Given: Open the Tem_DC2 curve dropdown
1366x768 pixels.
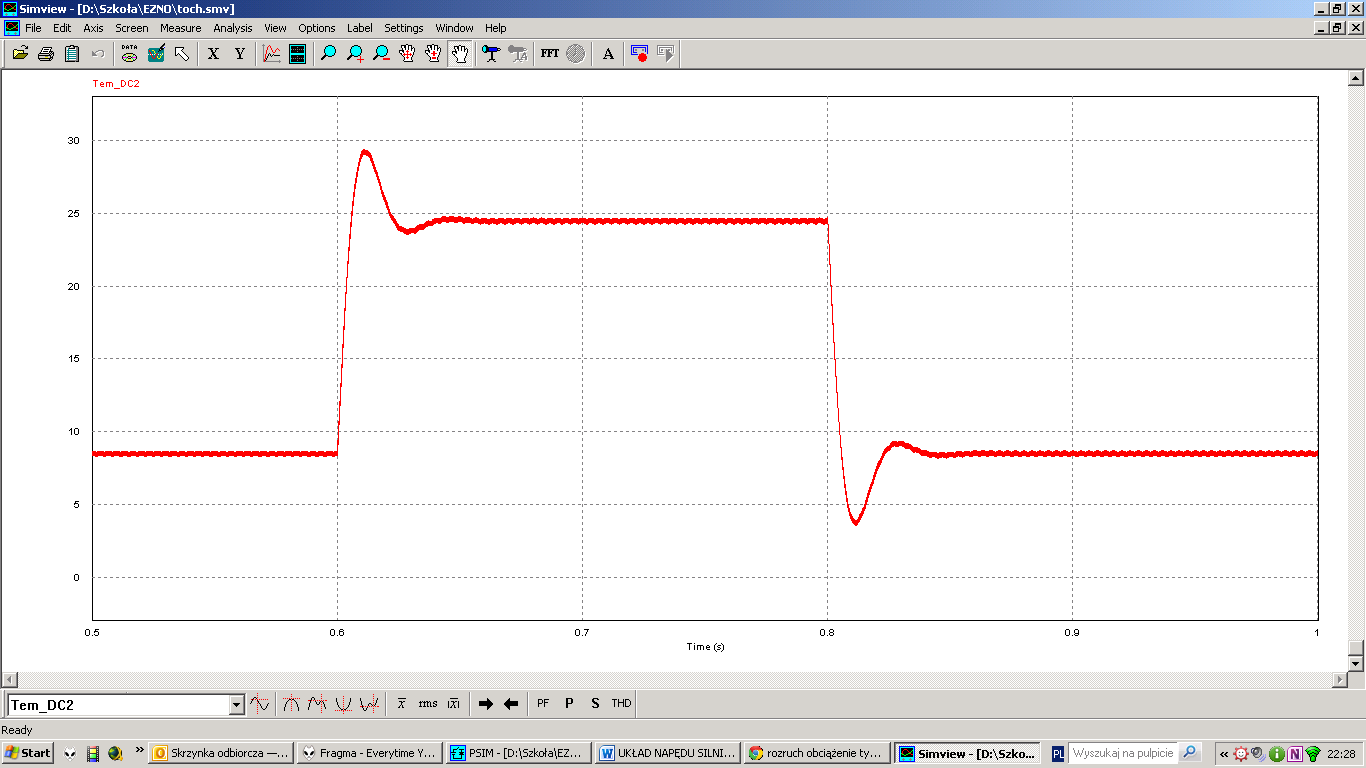Looking at the screenshot, I should coord(237,705).
